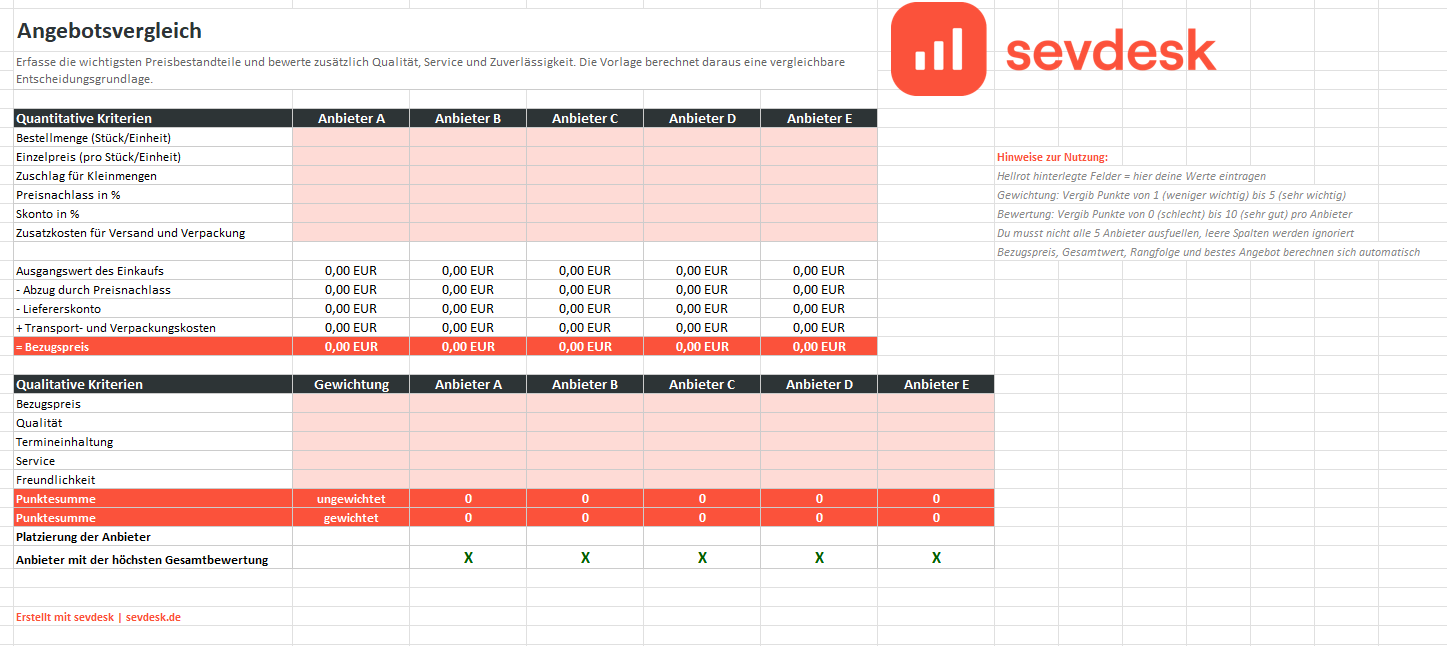Viewport: 1447px width, 646px height.
Task: Click Gewichtung input cell for Termineinhaltung
Action: point(351,441)
